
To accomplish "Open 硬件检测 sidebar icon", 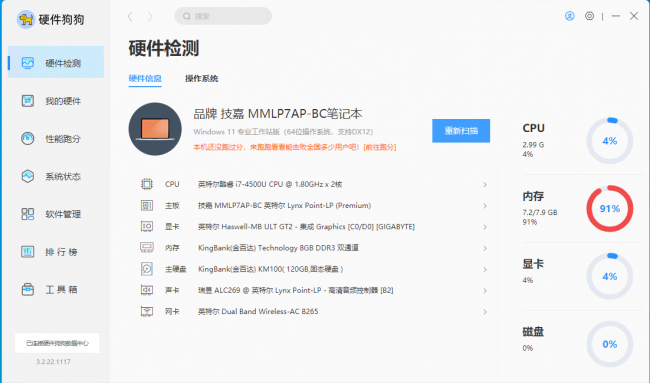I will click(28, 63).
